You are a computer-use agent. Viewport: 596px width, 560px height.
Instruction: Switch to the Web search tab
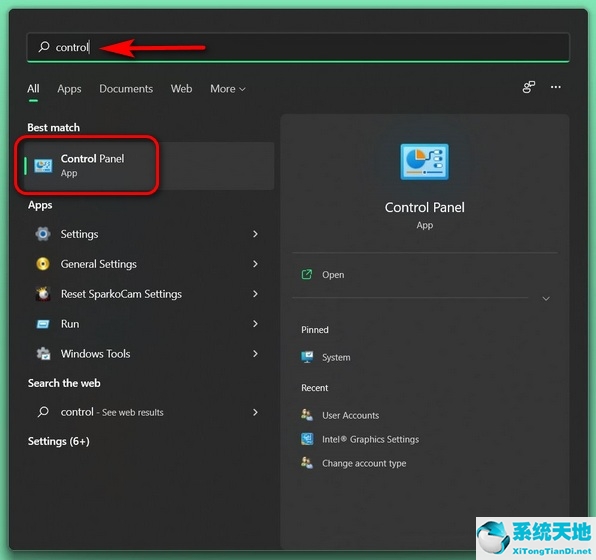pyautogui.click(x=181, y=89)
